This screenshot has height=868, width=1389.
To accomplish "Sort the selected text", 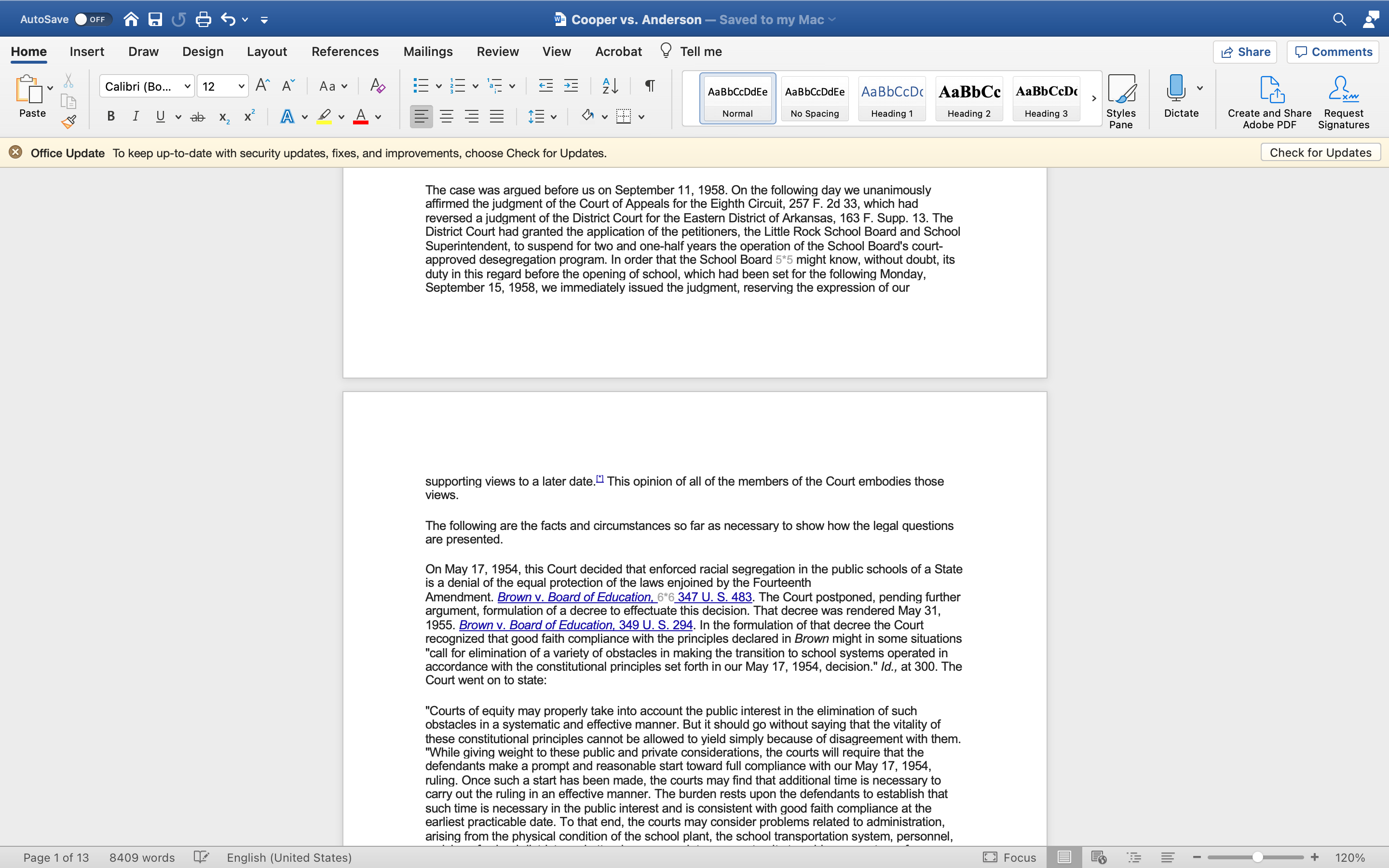I will tap(610, 85).
